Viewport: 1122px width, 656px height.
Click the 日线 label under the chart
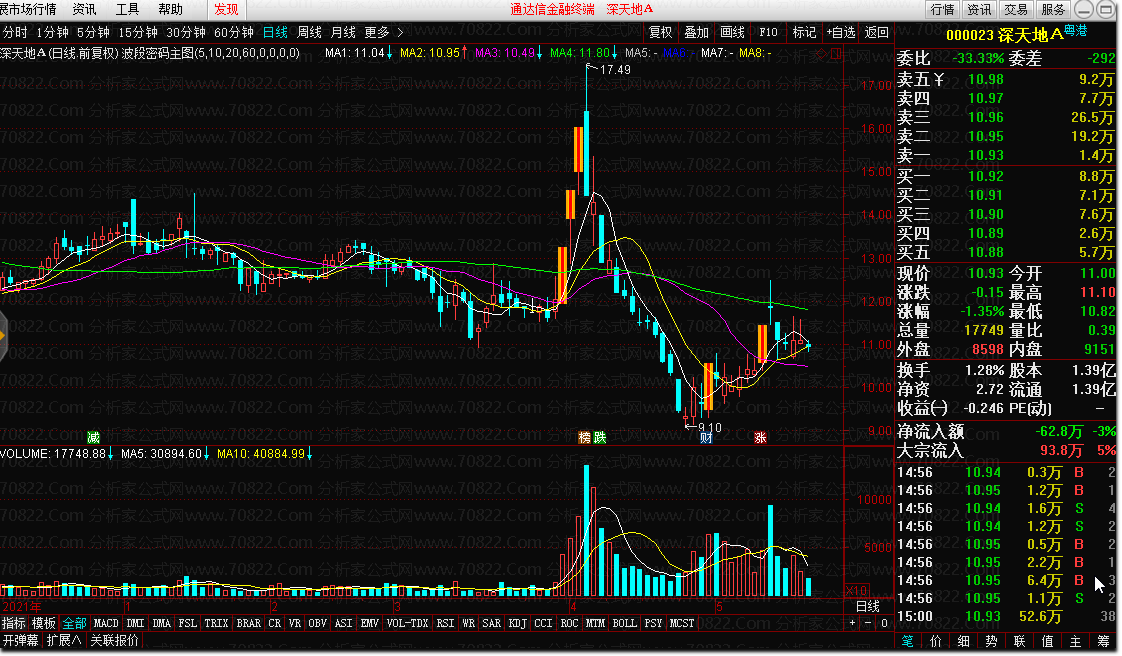[x=868, y=607]
